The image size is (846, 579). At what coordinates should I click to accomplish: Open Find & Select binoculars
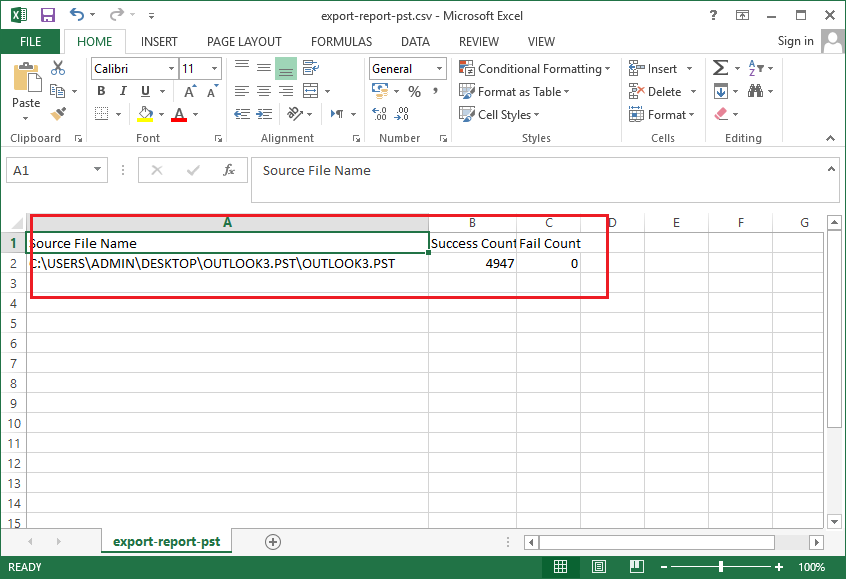point(755,91)
